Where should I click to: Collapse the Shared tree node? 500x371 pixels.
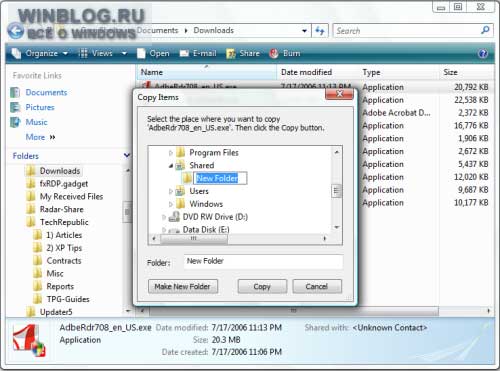pyautogui.click(x=171, y=166)
